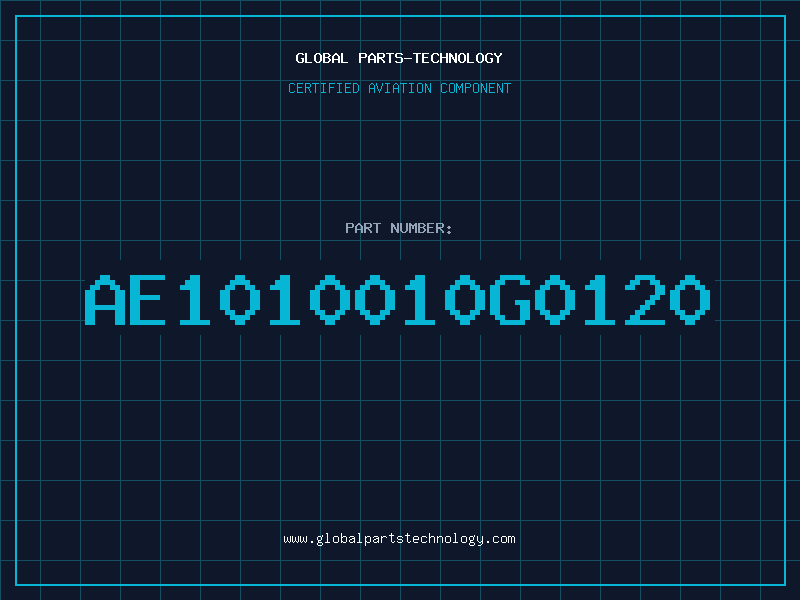Select the letter E in the part number

click(147, 299)
